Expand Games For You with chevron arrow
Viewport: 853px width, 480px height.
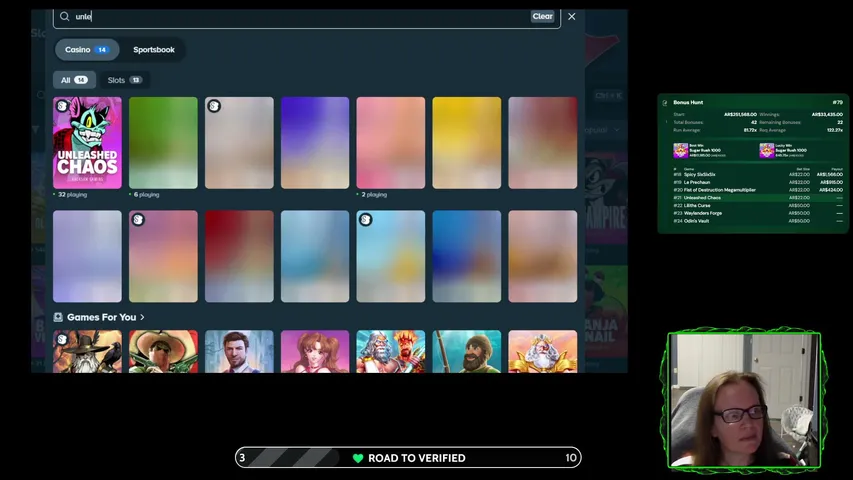pyautogui.click(x=142, y=317)
